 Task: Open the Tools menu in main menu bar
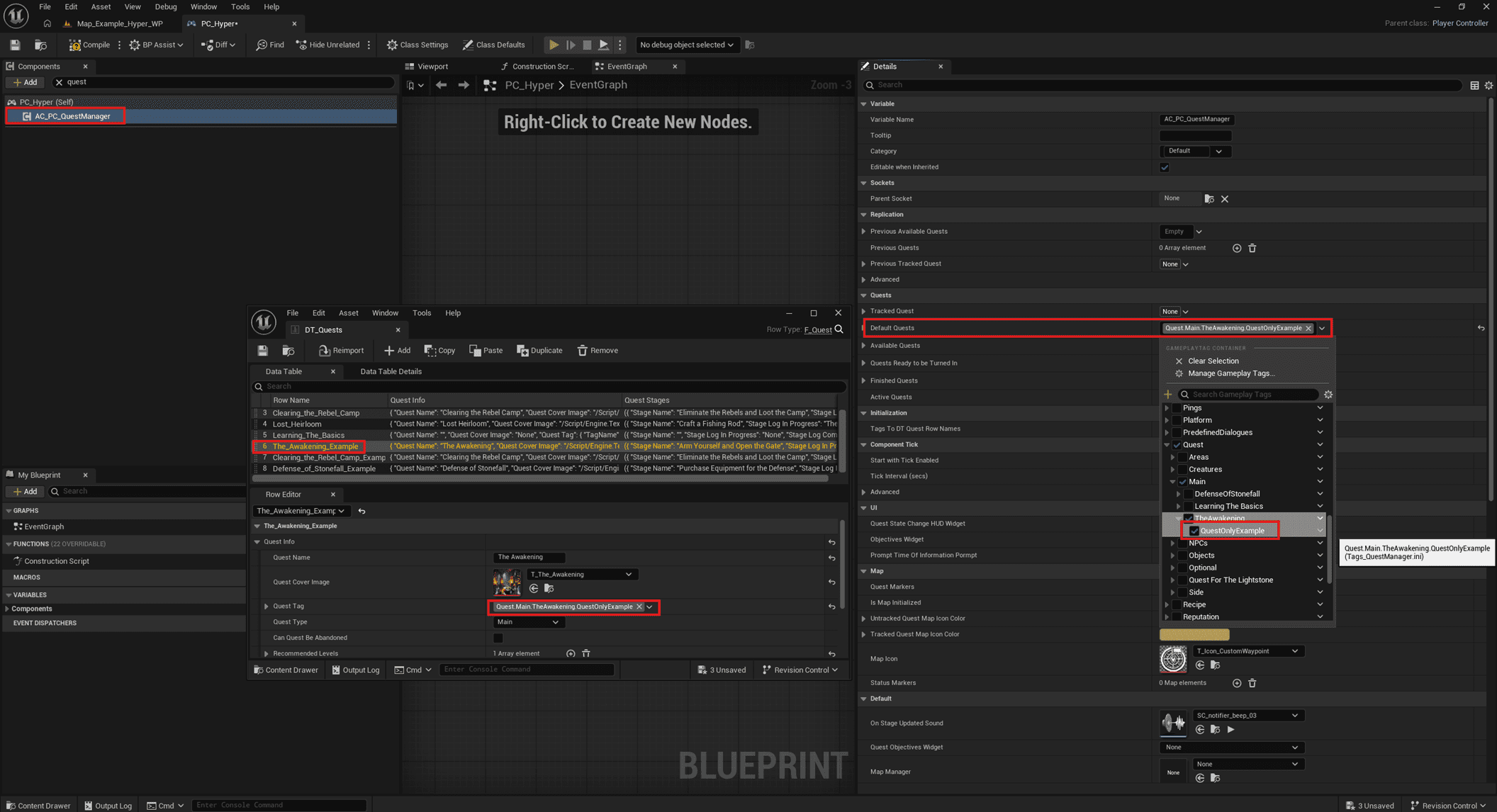click(240, 6)
